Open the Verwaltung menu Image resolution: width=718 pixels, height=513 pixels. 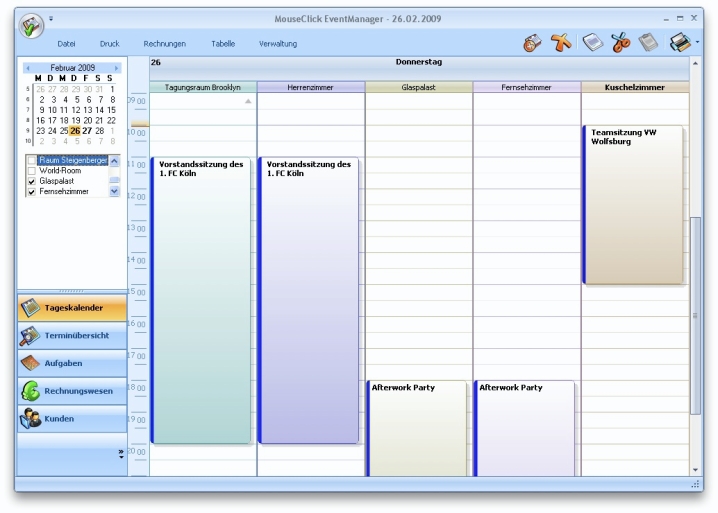point(278,44)
